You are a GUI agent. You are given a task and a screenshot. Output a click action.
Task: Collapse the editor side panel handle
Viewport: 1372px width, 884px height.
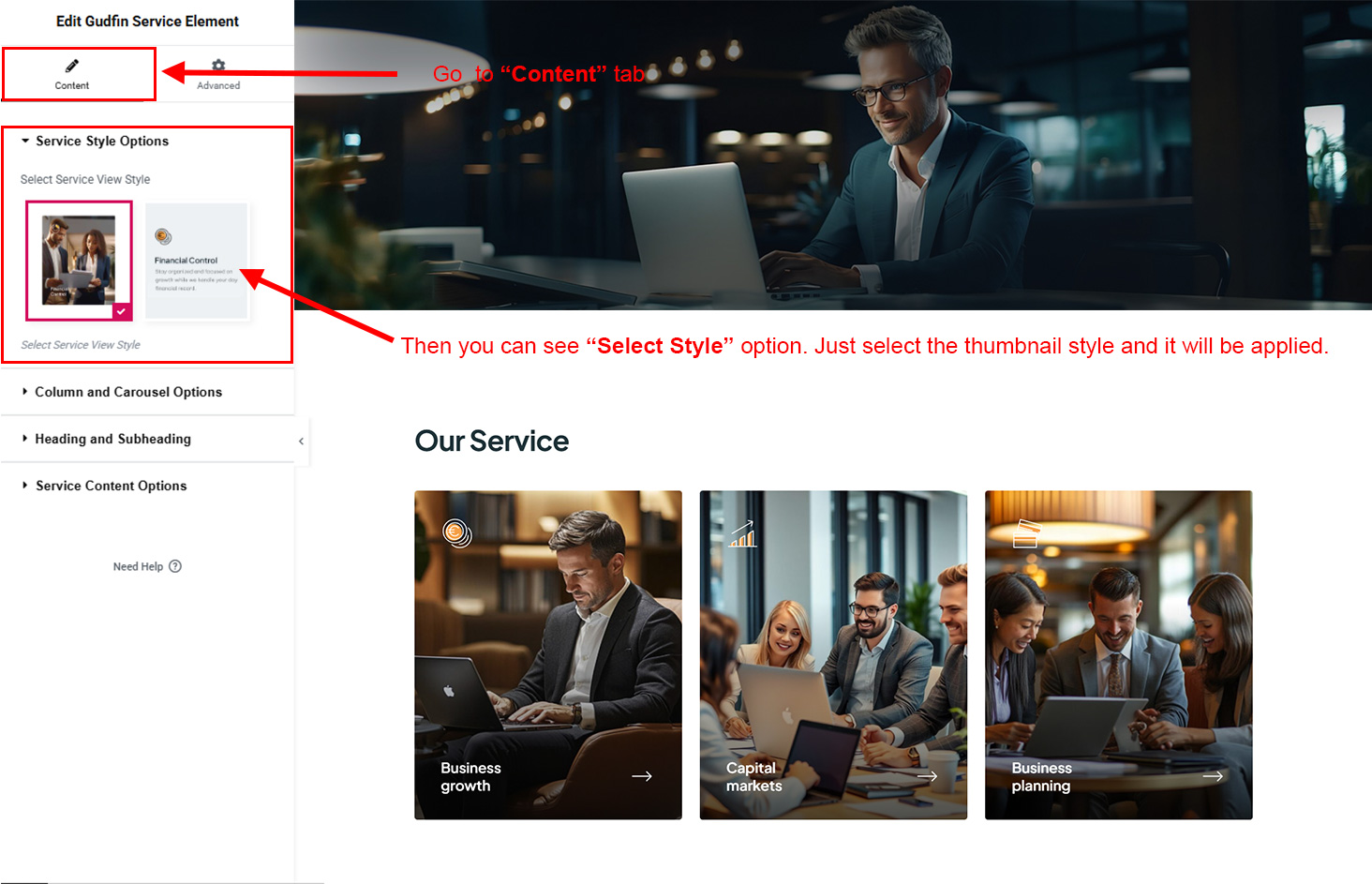coord(301,441)
